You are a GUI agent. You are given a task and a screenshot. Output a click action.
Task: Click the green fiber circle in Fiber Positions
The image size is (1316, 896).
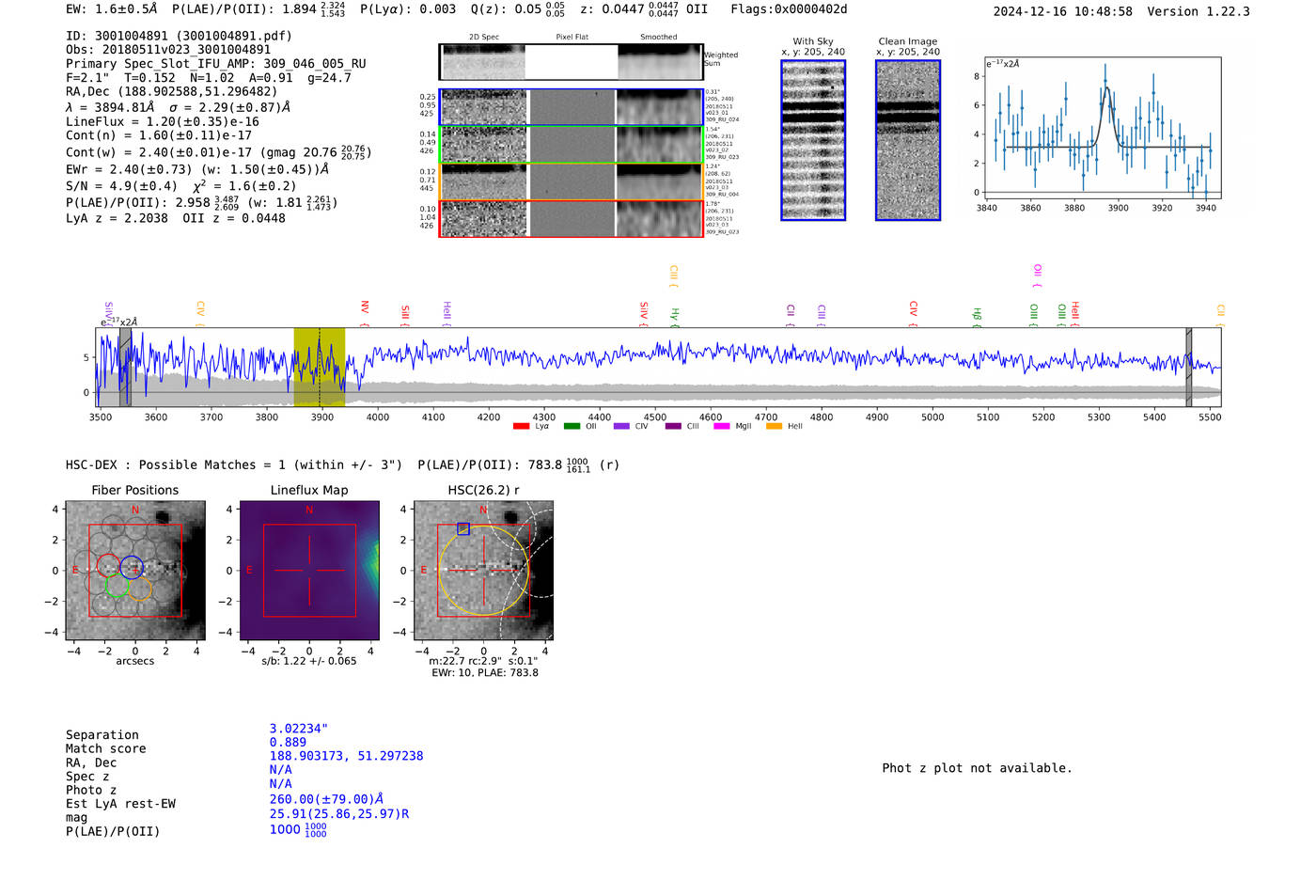117,586
